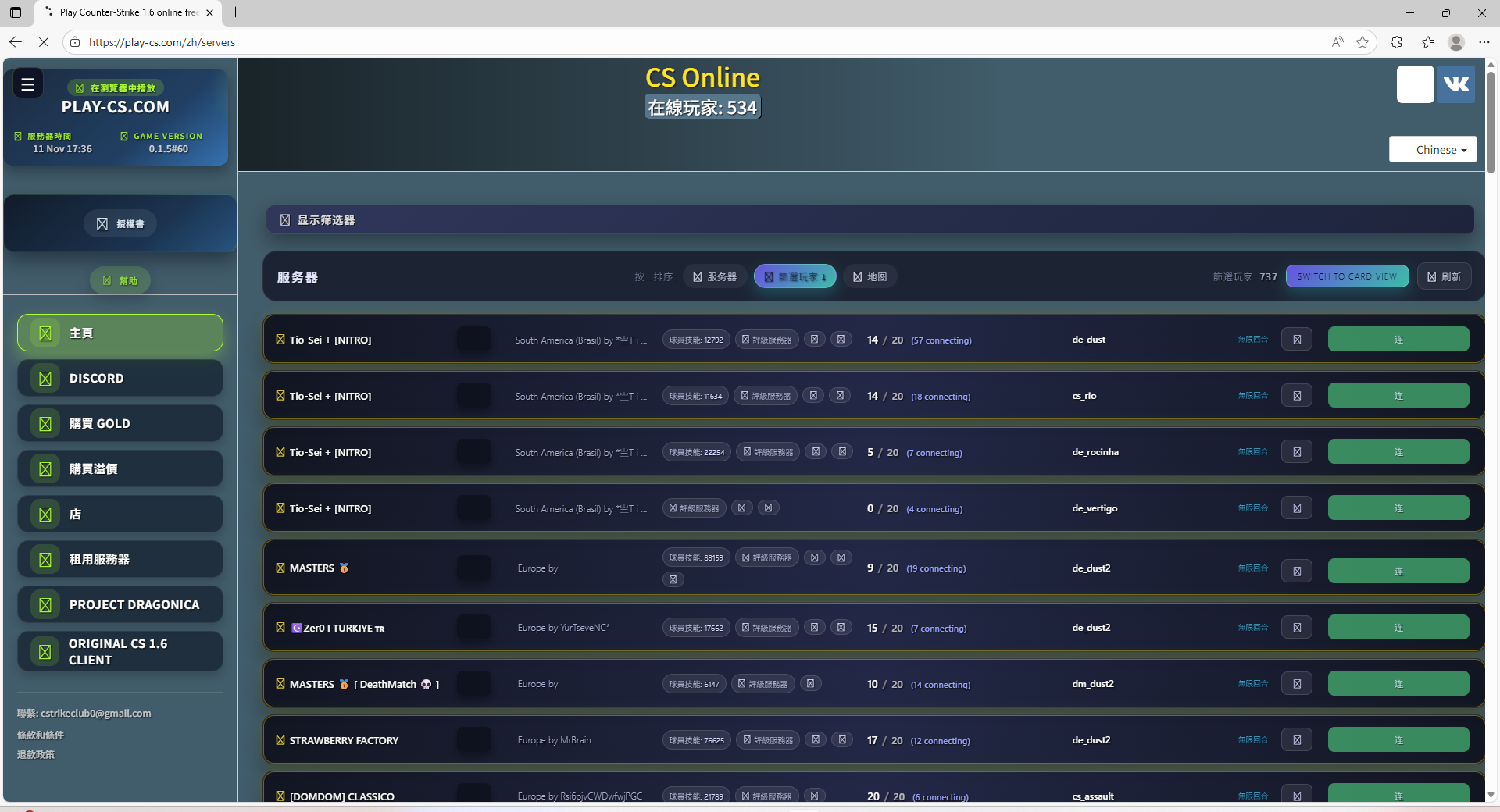Click the VK social icon
Screen dimensions: 1500x812
1455,84
